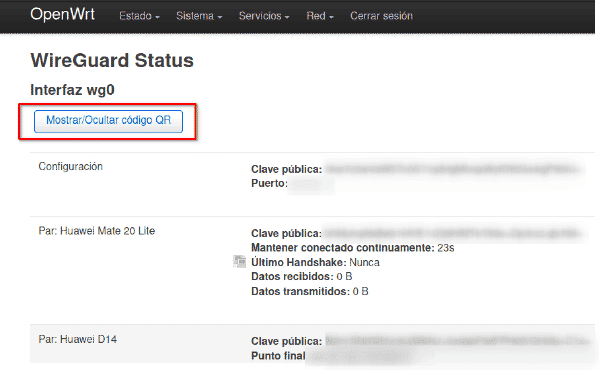This screenshot has width=600, height=371.
Task: Select Clave pública label of Huawei D14
Action: pos(287,341)
